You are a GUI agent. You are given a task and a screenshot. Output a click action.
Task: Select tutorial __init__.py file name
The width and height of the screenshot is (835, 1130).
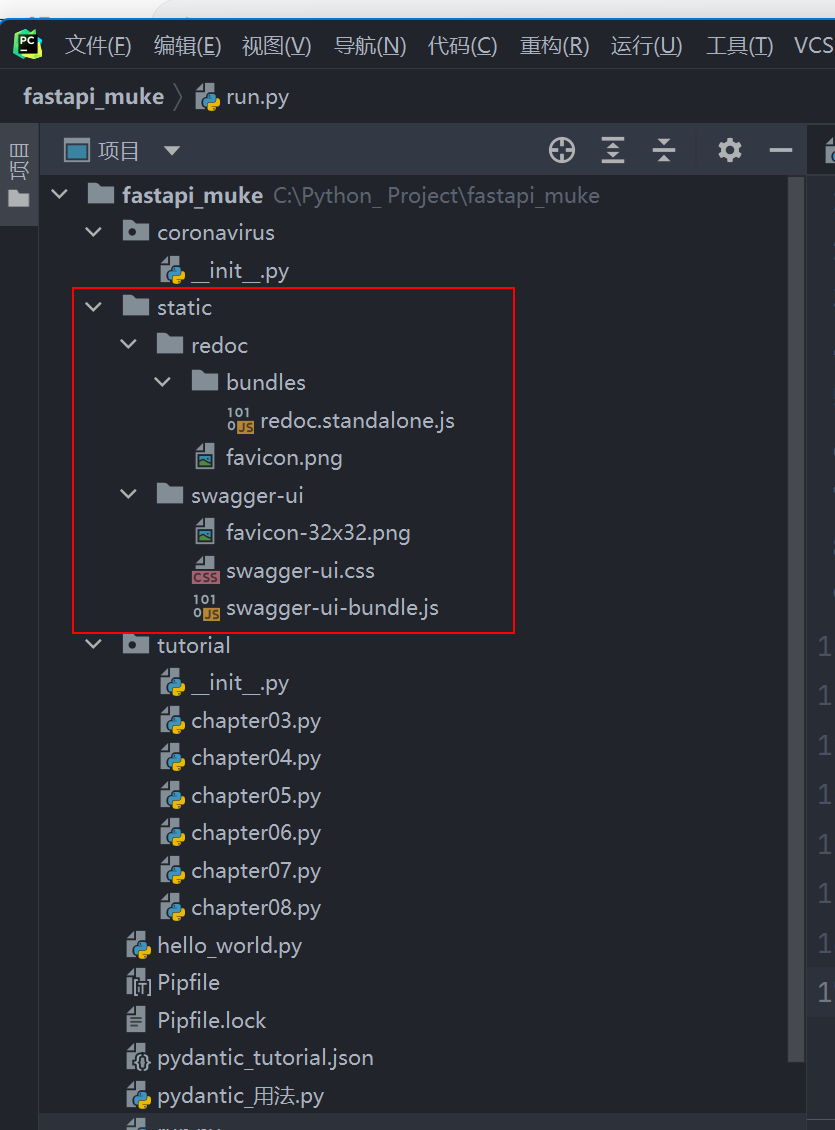click(240, 683)
